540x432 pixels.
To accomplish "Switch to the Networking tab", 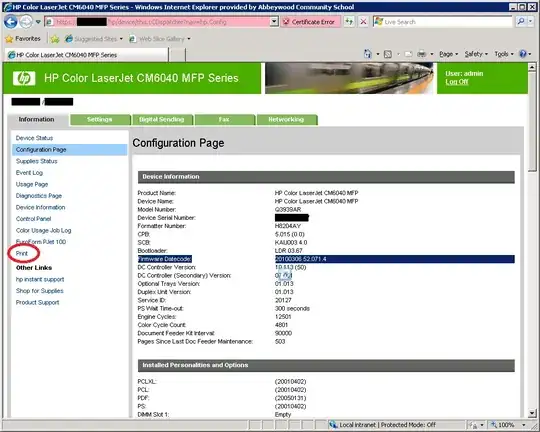I will tap(286, 120).
